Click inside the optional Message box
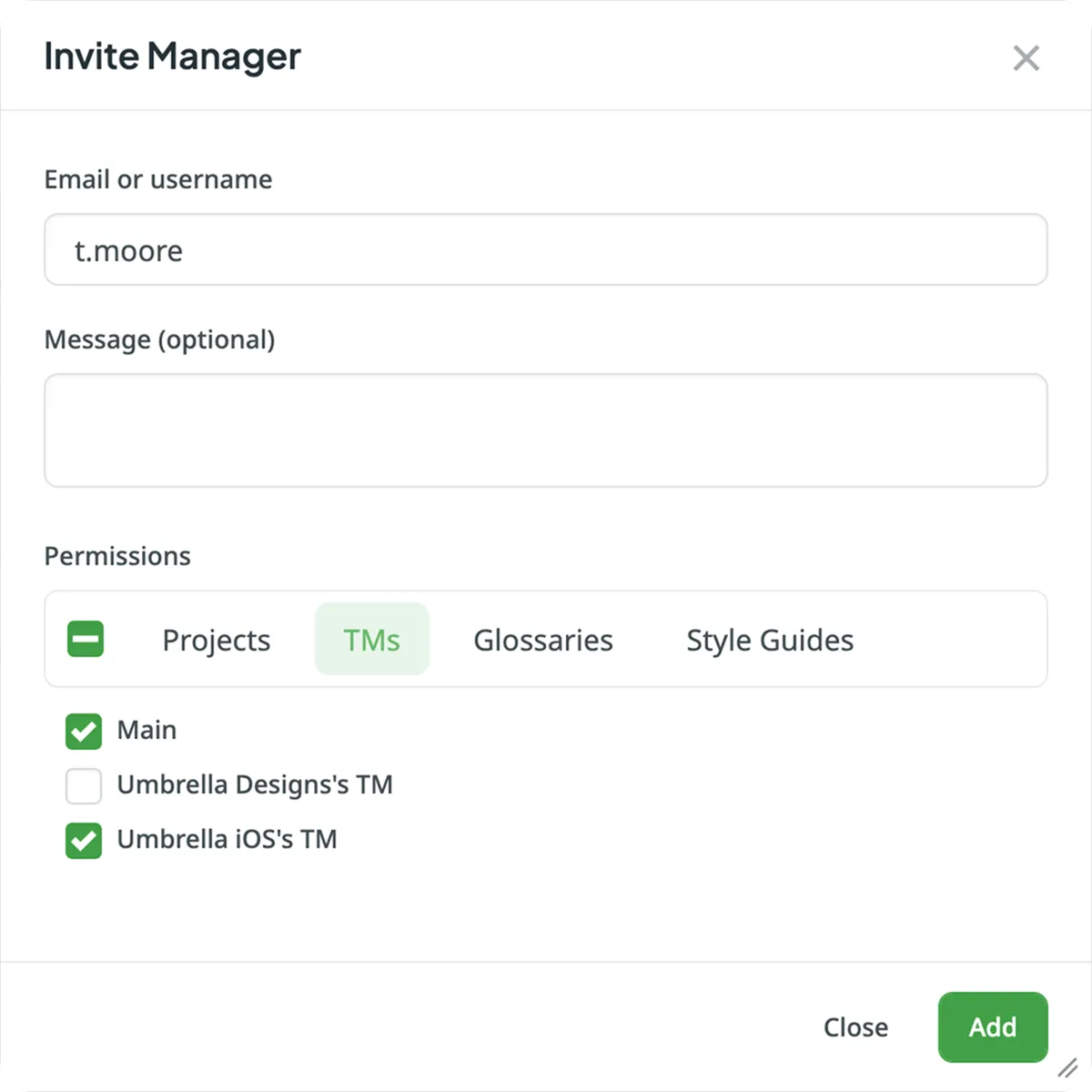 545,430
